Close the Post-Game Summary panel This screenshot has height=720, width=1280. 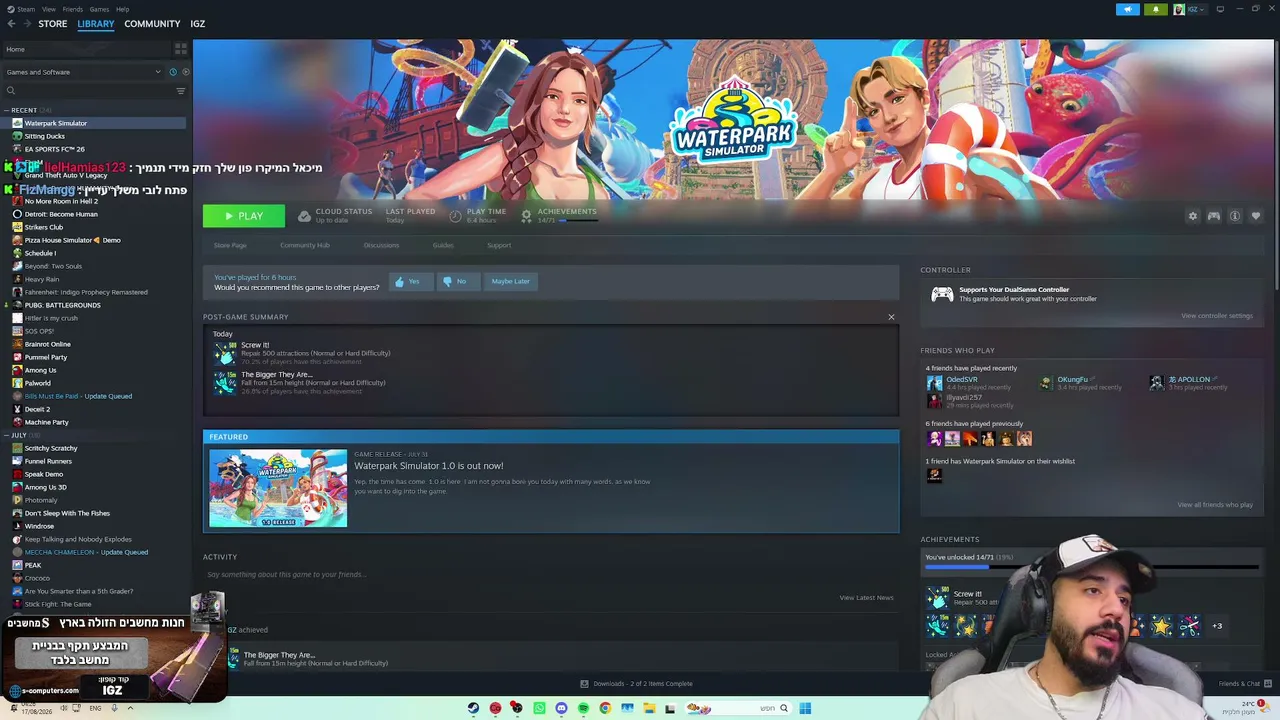pos(891,317)
